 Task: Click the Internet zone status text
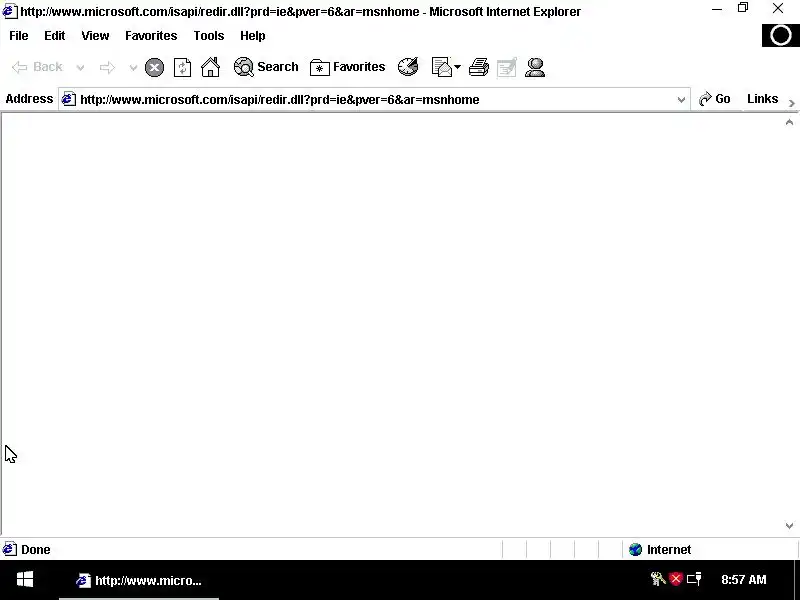pos(669,549)
